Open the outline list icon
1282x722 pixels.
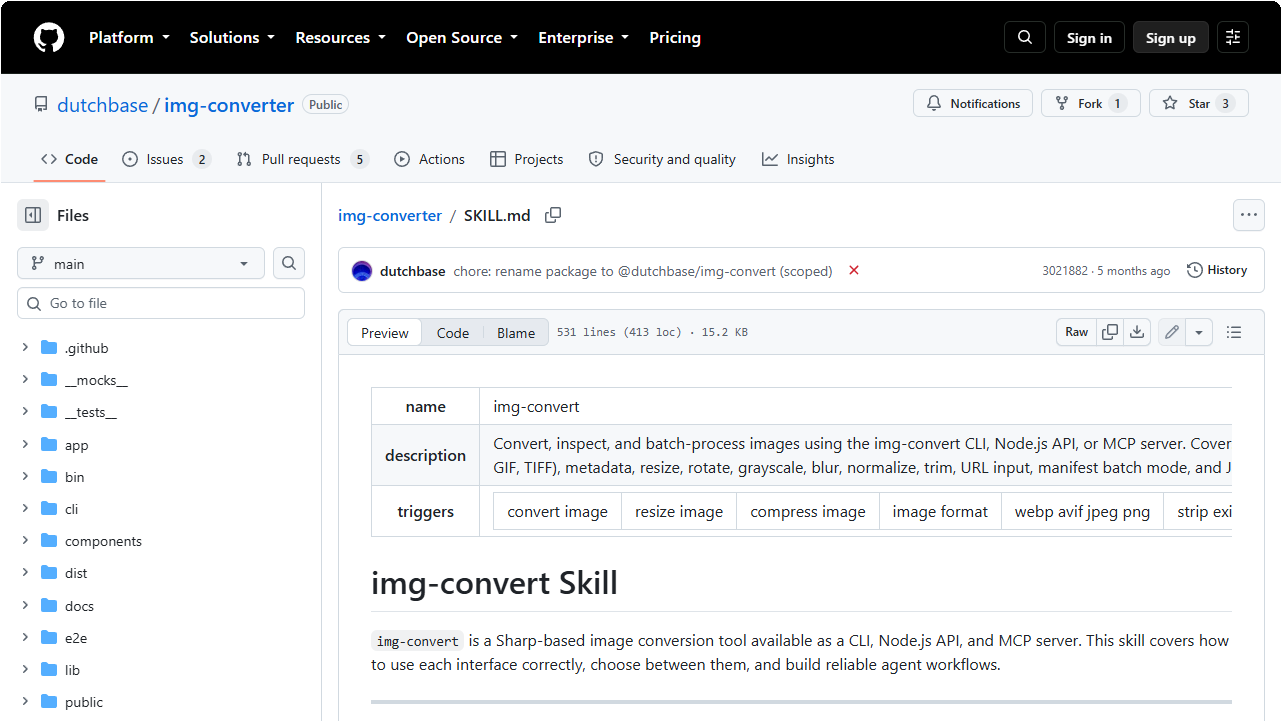click(1234, 332)
